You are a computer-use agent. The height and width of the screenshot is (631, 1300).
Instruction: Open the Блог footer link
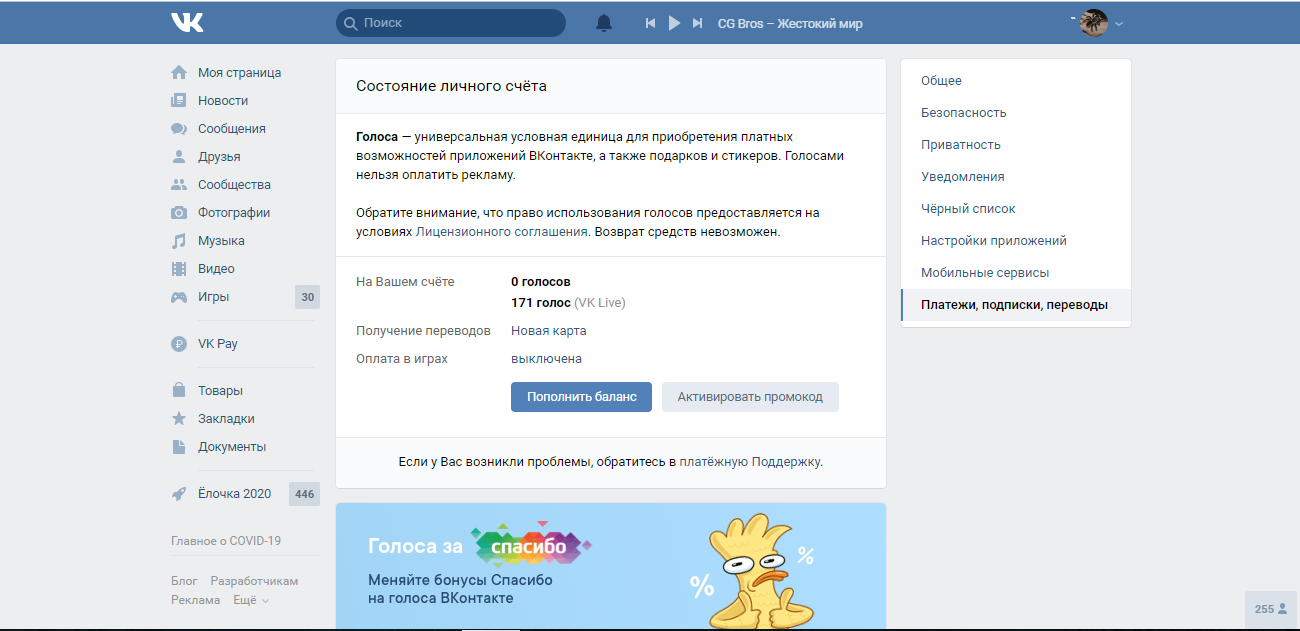[184, 580]
